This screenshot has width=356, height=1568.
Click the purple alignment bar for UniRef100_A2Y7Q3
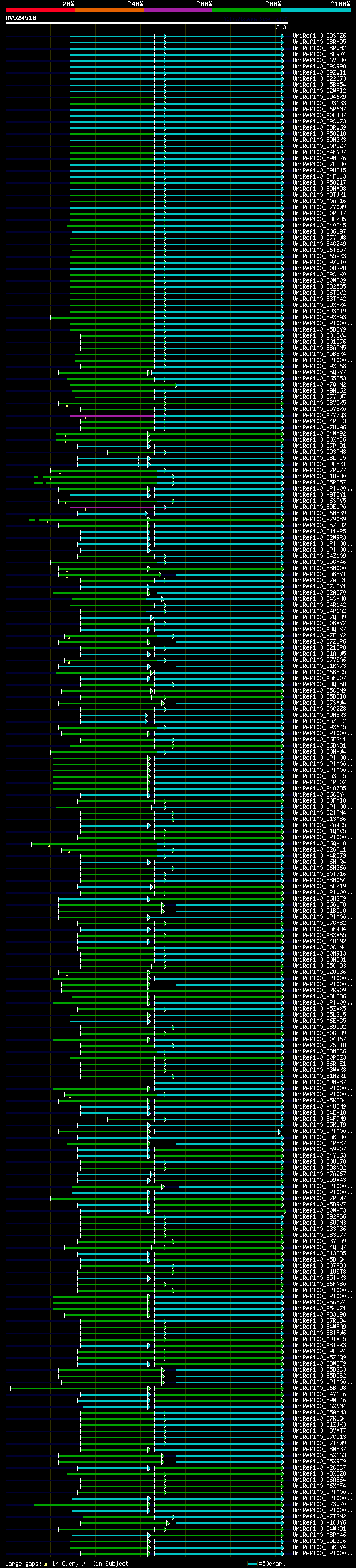(x=112, y=416)
